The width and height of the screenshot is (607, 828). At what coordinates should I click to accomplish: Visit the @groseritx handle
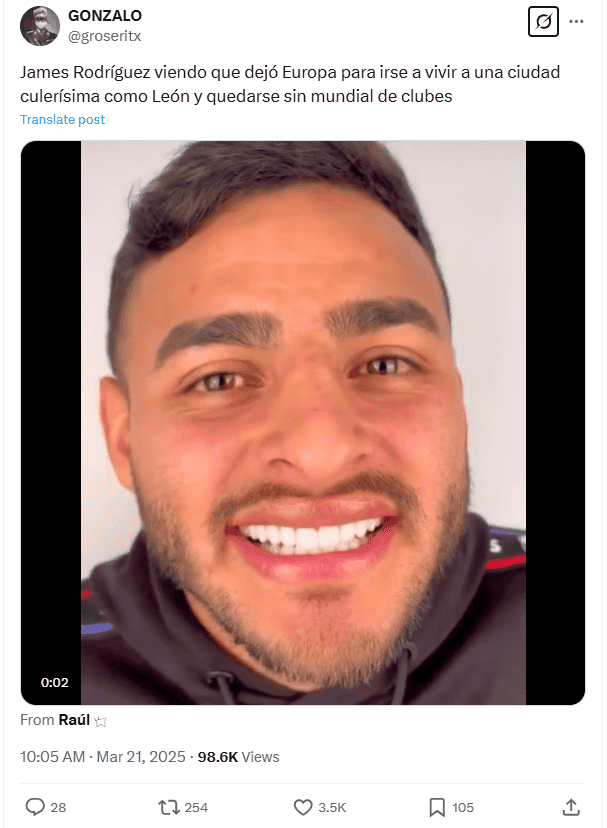[105, 36]
